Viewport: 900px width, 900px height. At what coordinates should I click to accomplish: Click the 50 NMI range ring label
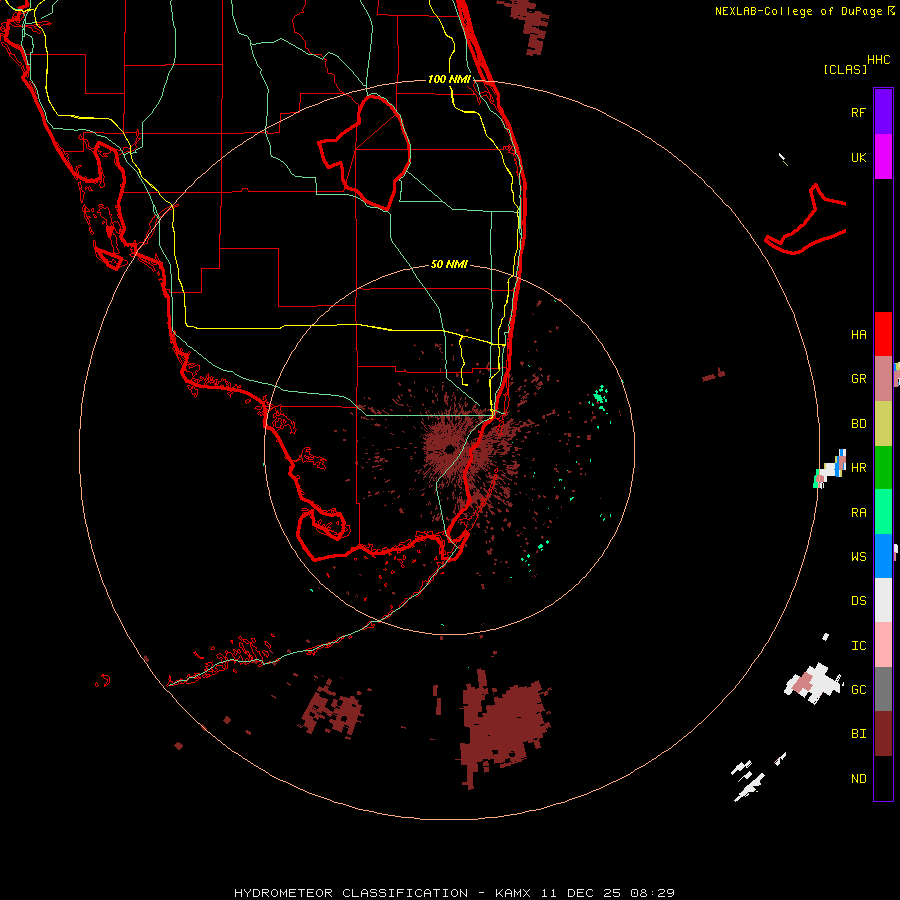(x=449, y=265)
